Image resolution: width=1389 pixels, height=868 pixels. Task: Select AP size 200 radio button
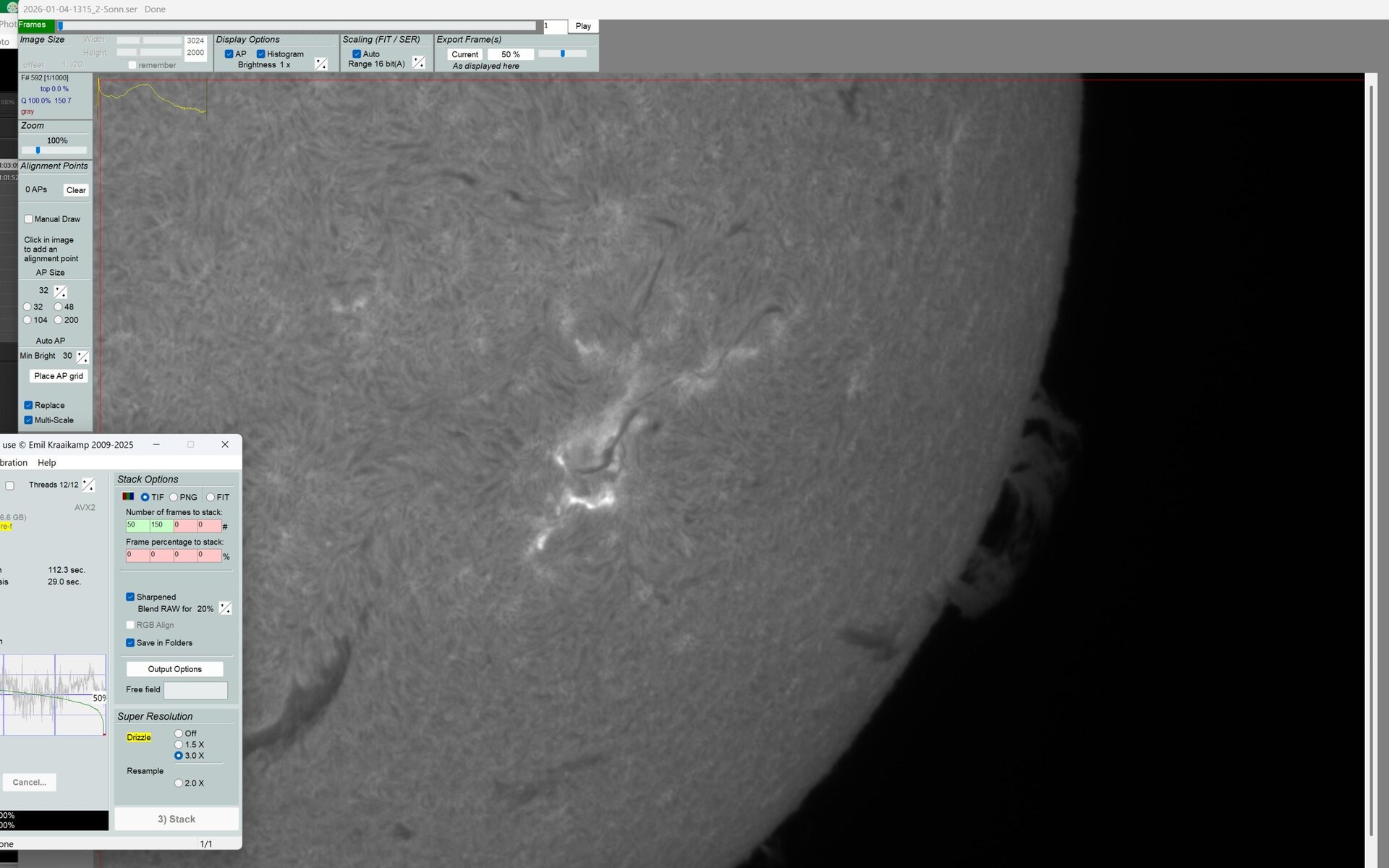pyautogui.click(x=59, y=320)
